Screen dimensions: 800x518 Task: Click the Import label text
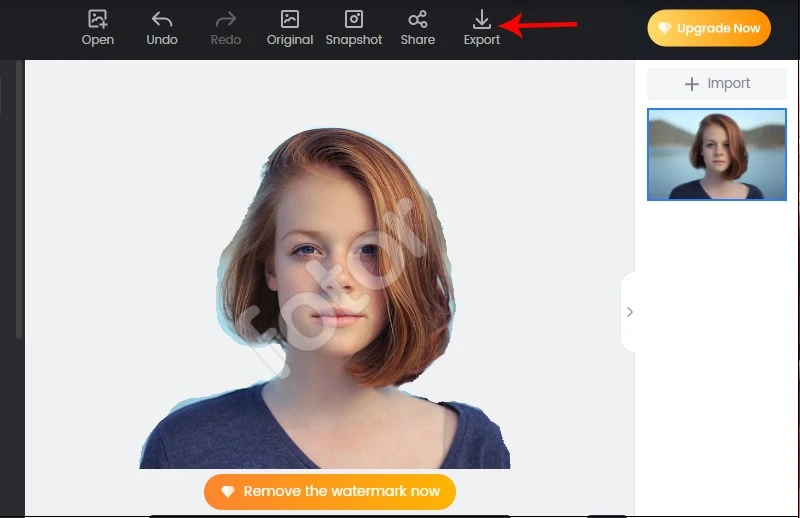tap(728, 84)
